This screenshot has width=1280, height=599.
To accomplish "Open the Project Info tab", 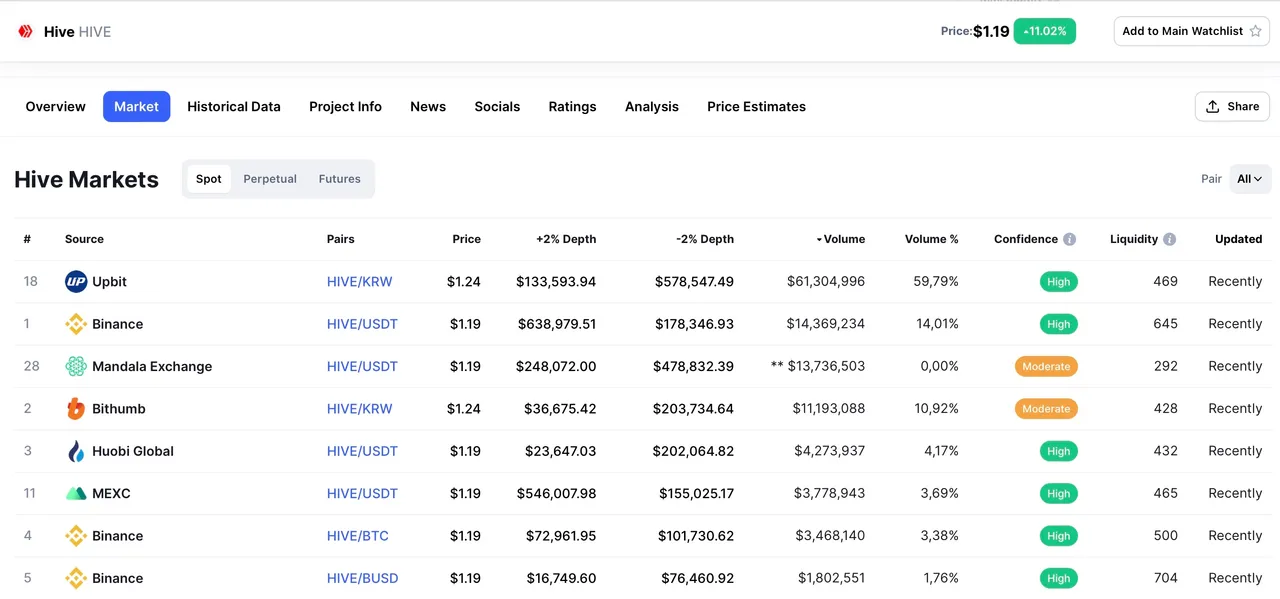I will point(345,106).
